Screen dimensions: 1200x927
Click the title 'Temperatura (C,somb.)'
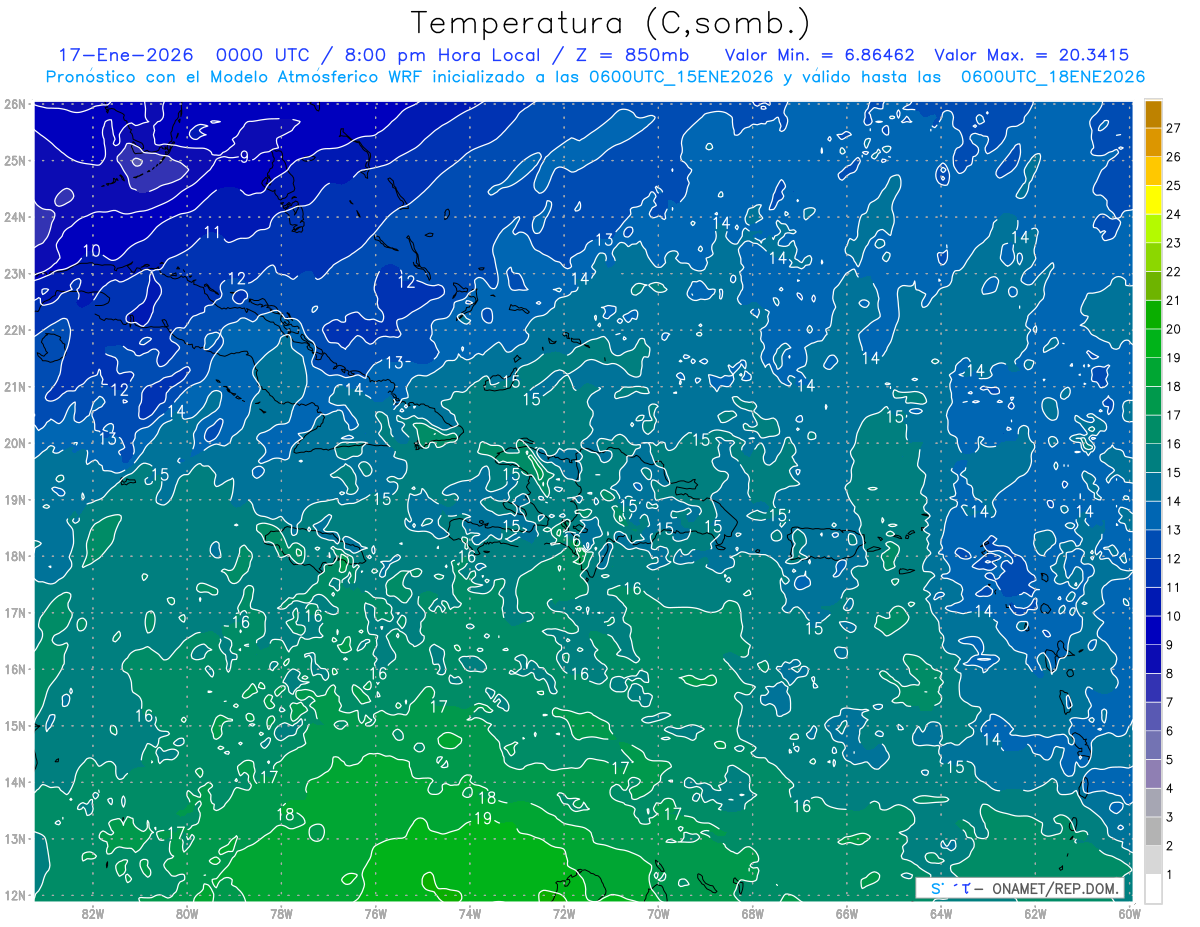tap(611, 23)
